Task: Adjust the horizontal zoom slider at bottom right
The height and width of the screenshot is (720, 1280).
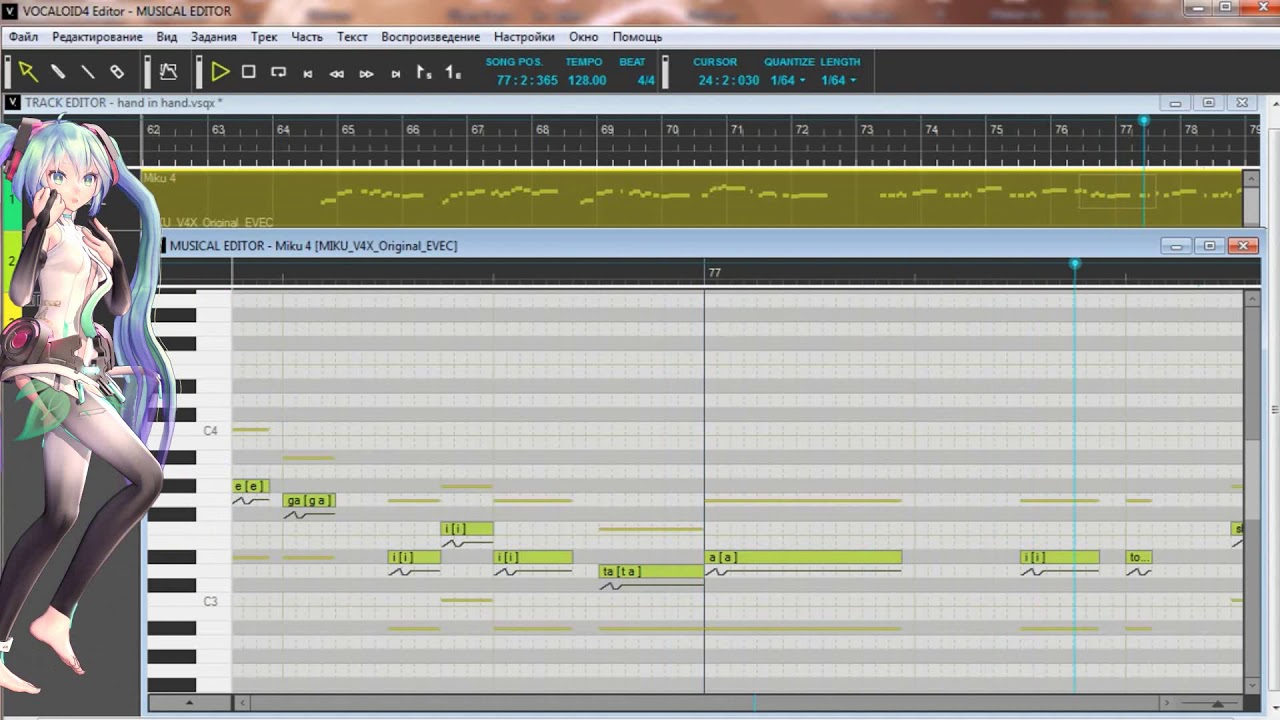Action: point(1217,704)
